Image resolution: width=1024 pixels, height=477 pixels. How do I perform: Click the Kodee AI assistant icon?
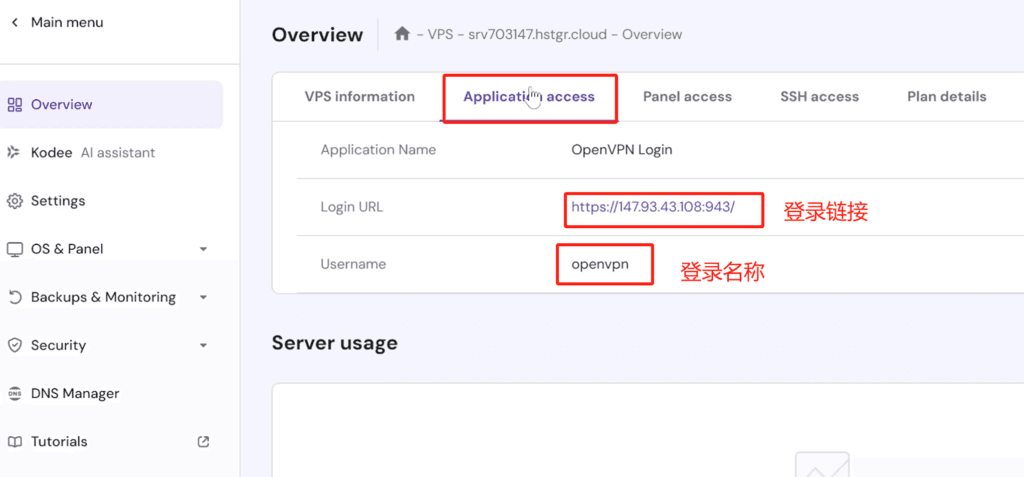point(14,153)
